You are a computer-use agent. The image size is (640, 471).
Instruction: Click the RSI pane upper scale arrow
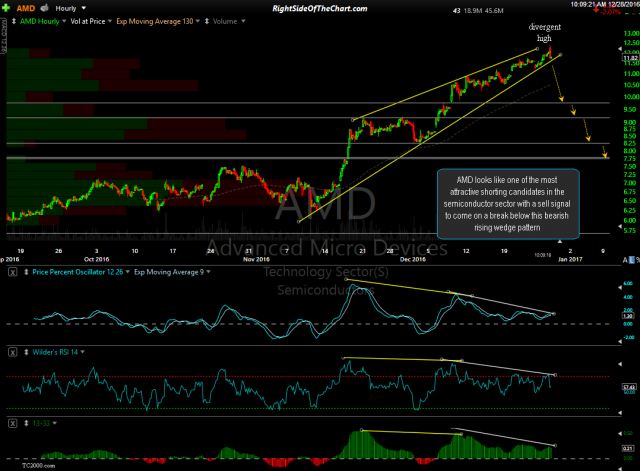[x=620, y=364]
